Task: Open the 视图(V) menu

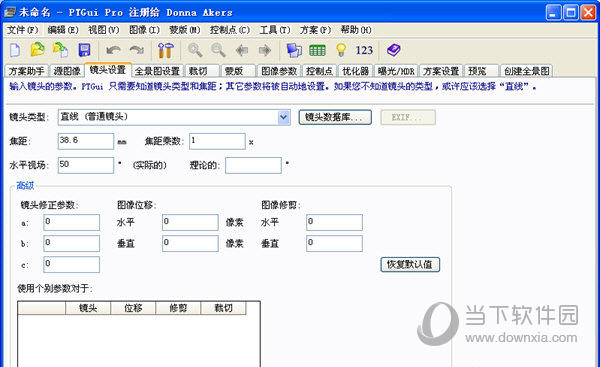Action: [x=104, y=30]
